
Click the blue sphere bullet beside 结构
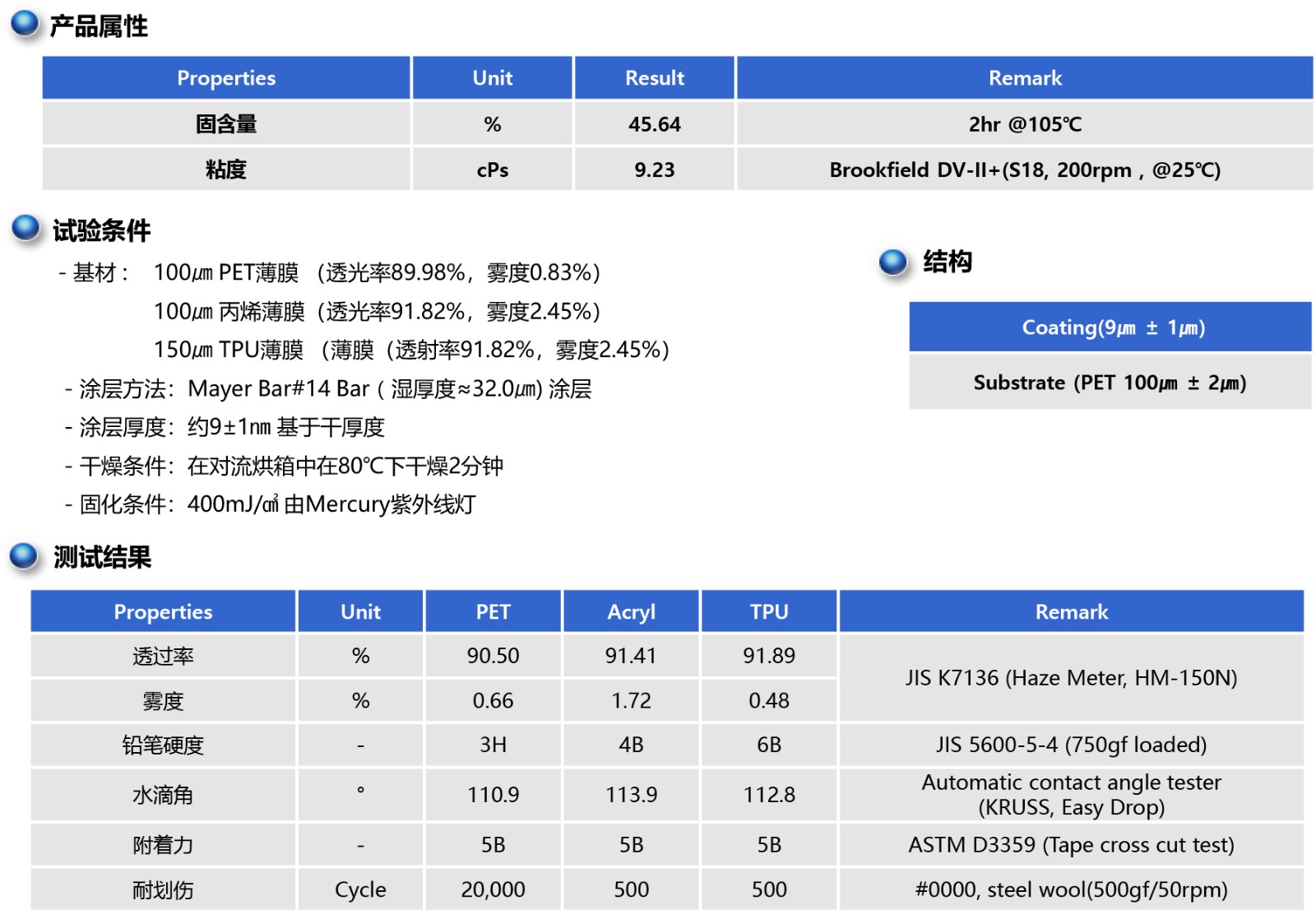pos(892,262)
